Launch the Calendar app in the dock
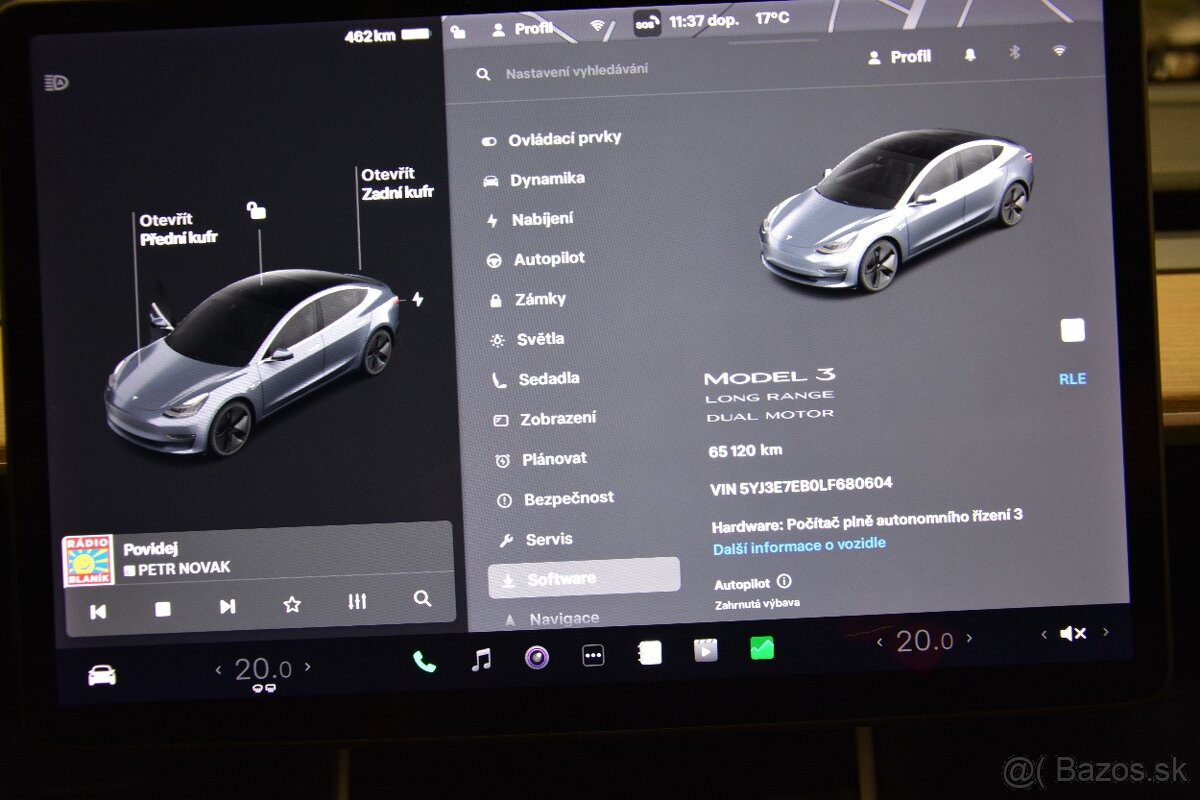The width and height of the screenshot is (1200, 800). [x=650, y=653]
